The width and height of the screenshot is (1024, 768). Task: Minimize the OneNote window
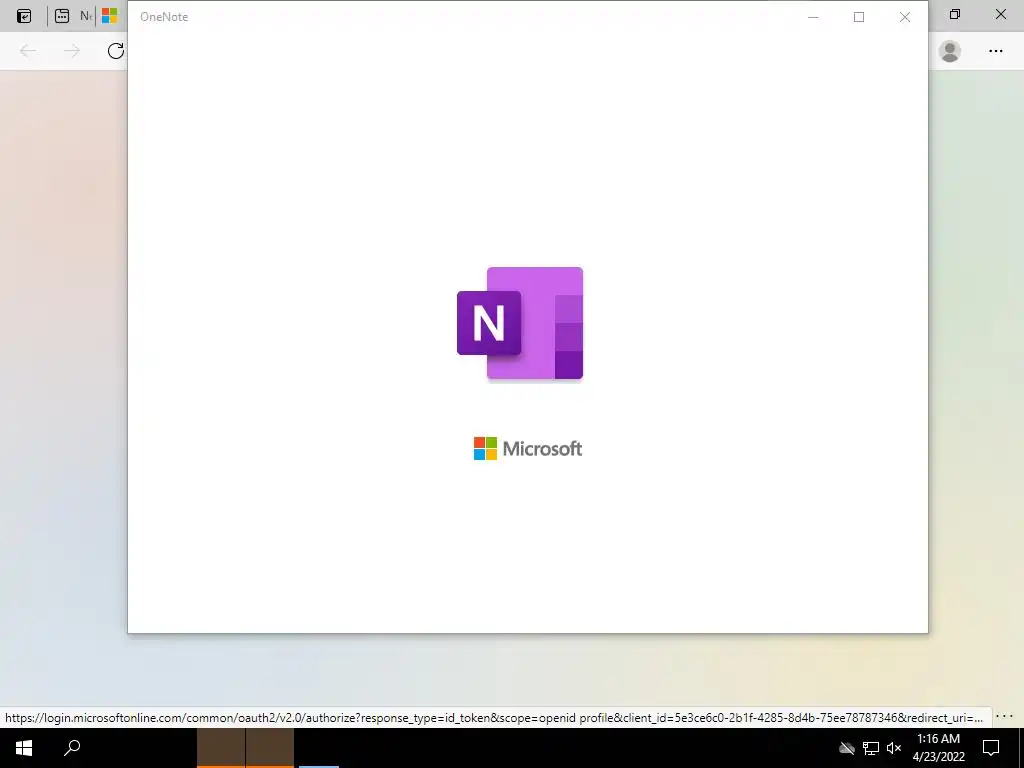(813, 17)
